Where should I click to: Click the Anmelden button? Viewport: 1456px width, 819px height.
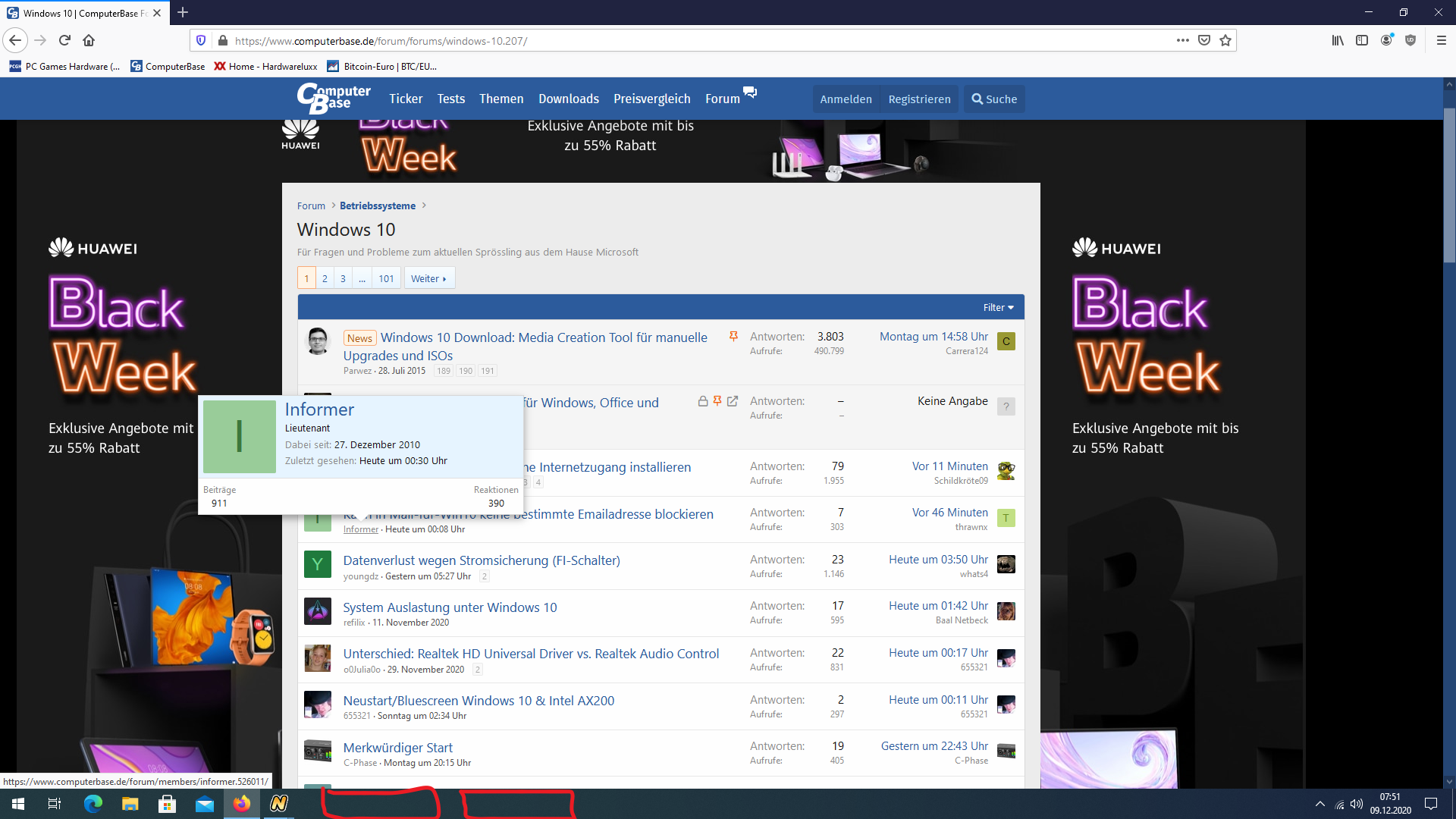[846, 99]
